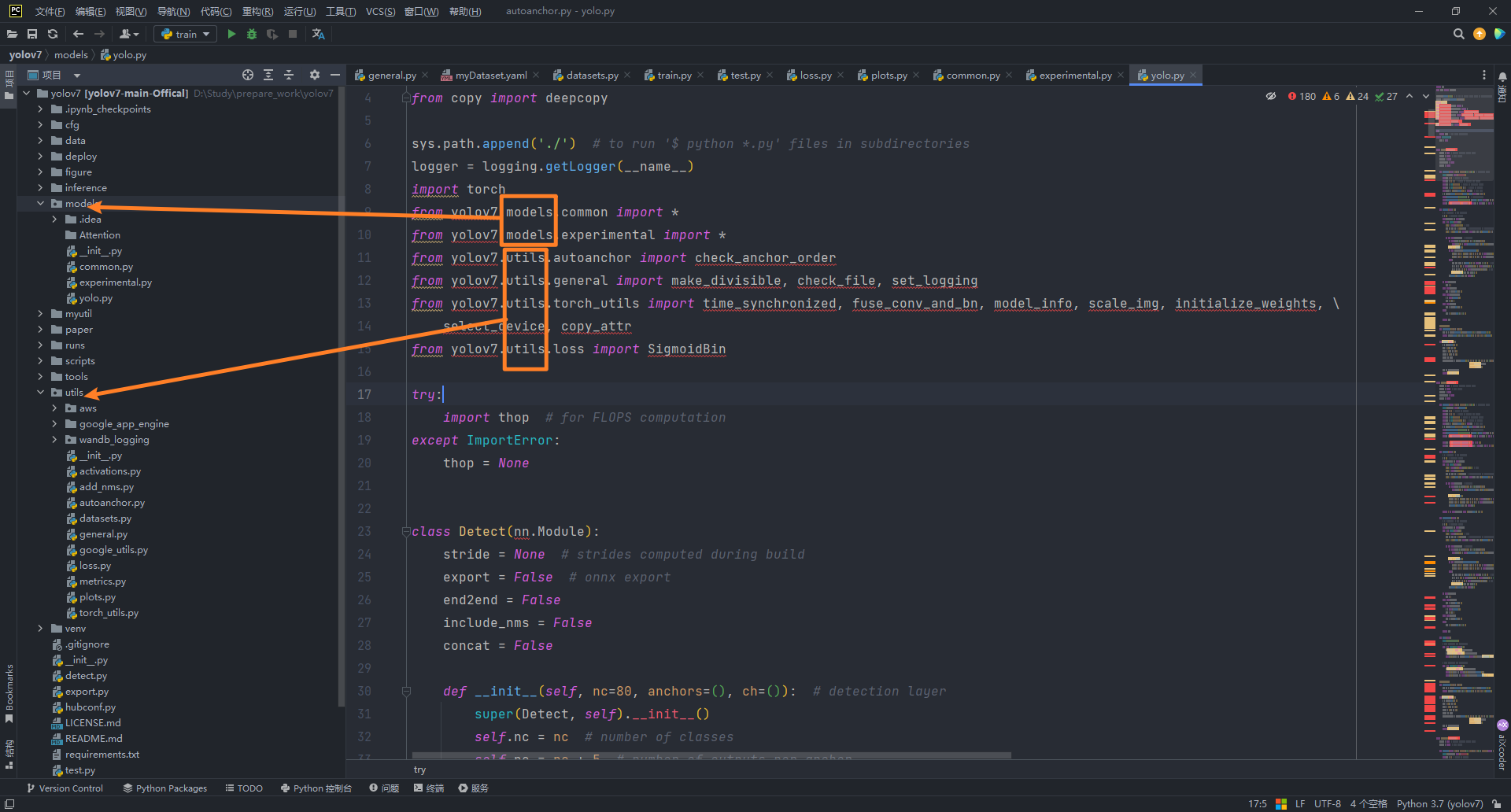Open the train run configuration dropdown
Image resolution: width=1511 pixels, height=812 pixels.
tap(186, 34)
